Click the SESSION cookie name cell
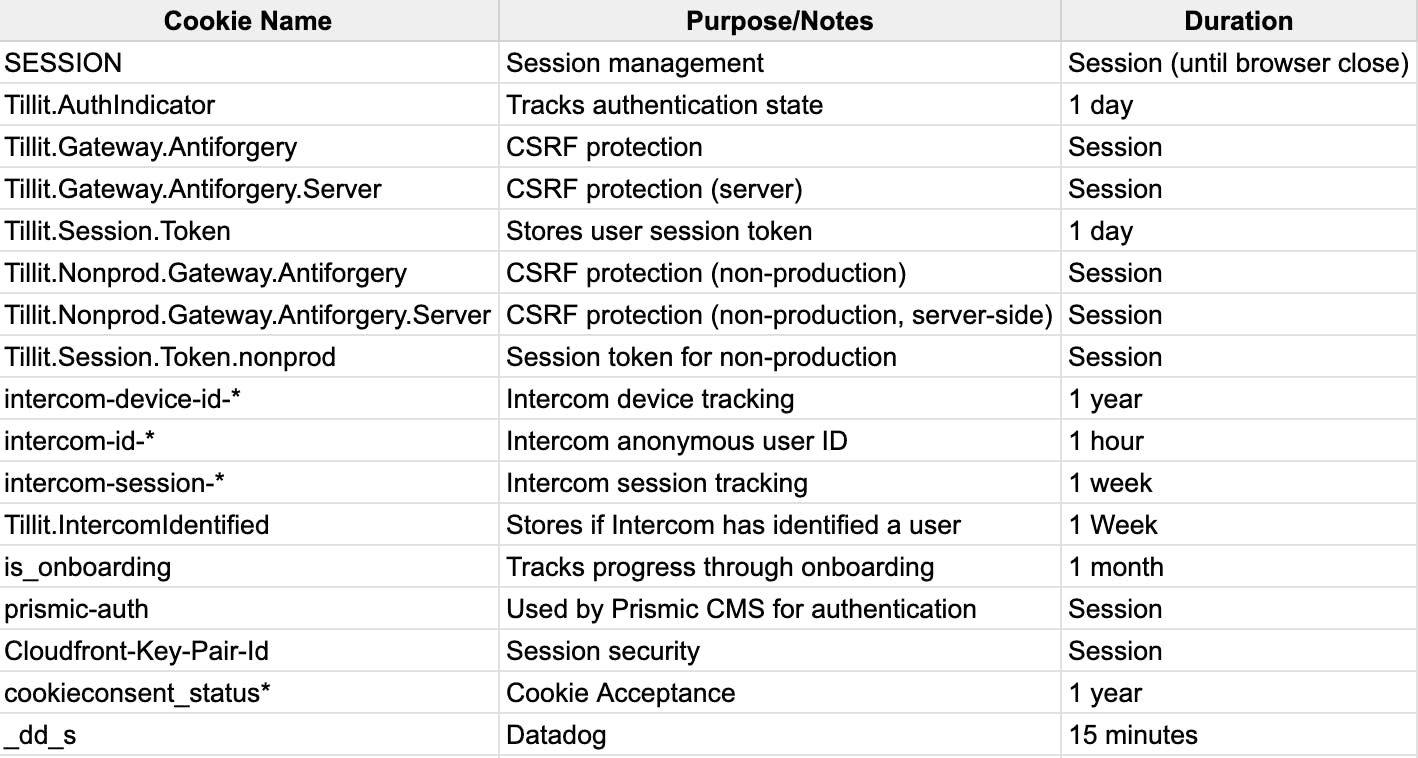The image size is (1418, 758). (x=249, y=63)
